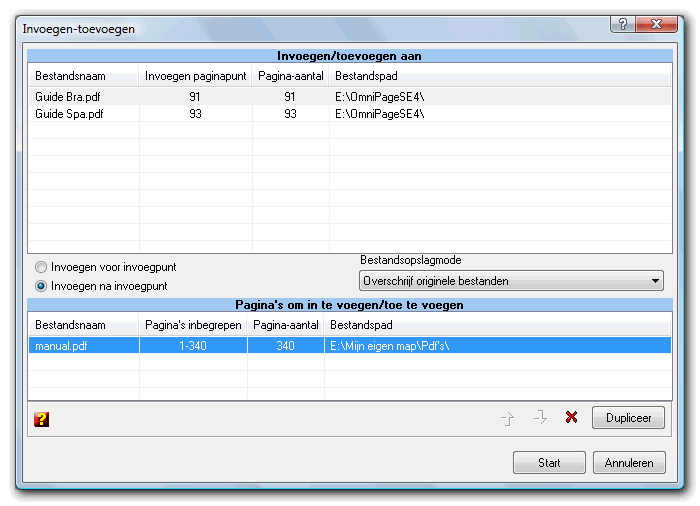The height and width of the screenshot is (506, 700).
Task: Close the Invoegen-toevoegen dialog
Action: [658, 22]
